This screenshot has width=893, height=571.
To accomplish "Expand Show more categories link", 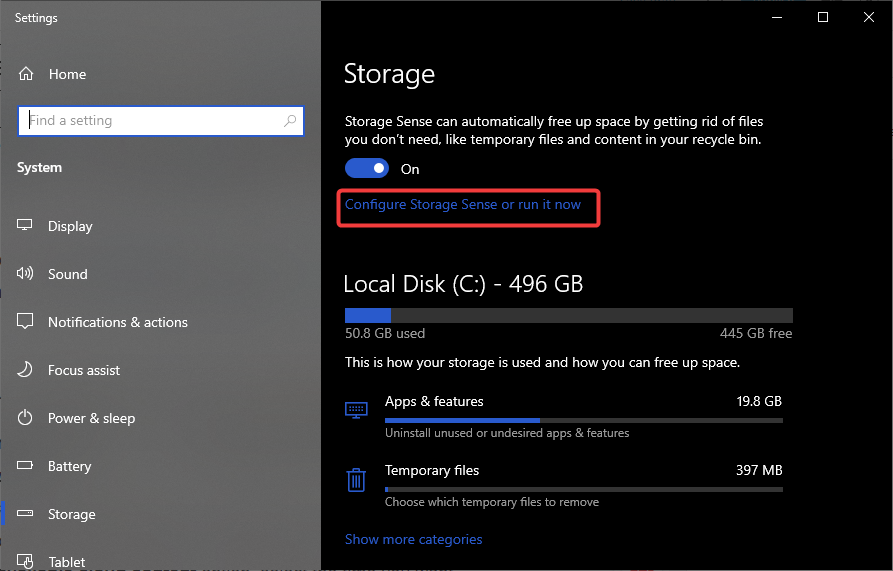I will tap(413, 539).
